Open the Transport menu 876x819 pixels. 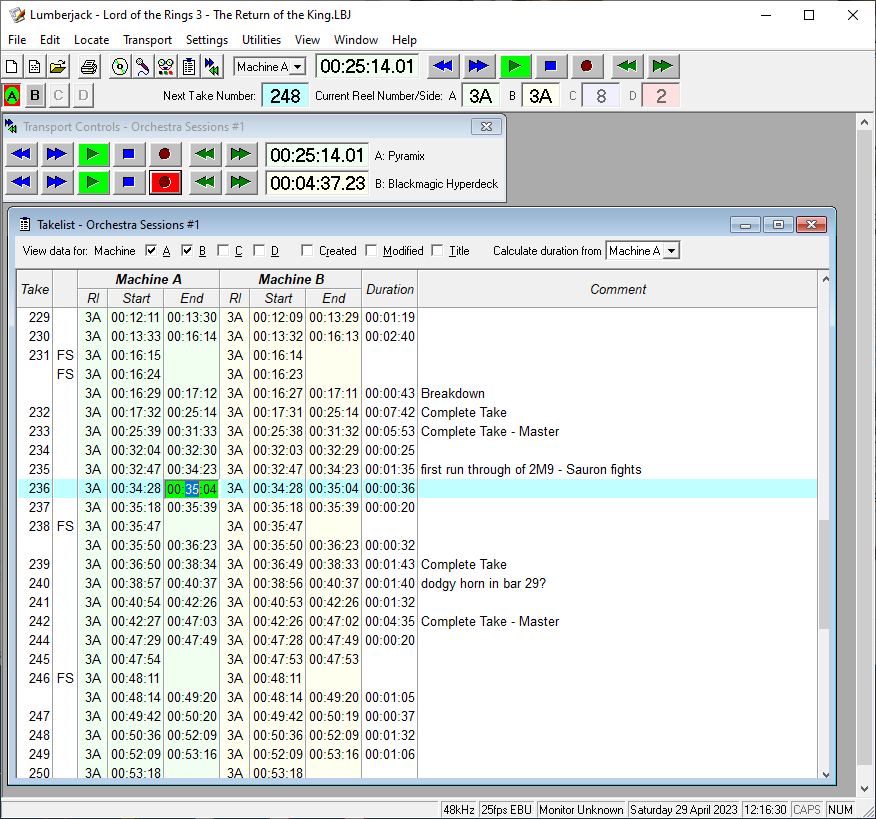[147, 40]
